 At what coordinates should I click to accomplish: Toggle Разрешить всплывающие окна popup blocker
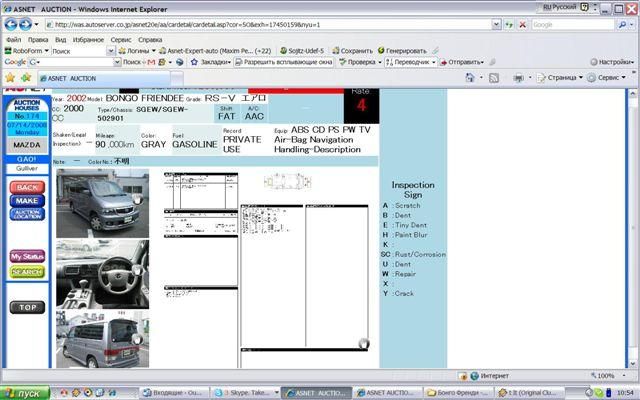pyautogui.click(x=284, y=62)
